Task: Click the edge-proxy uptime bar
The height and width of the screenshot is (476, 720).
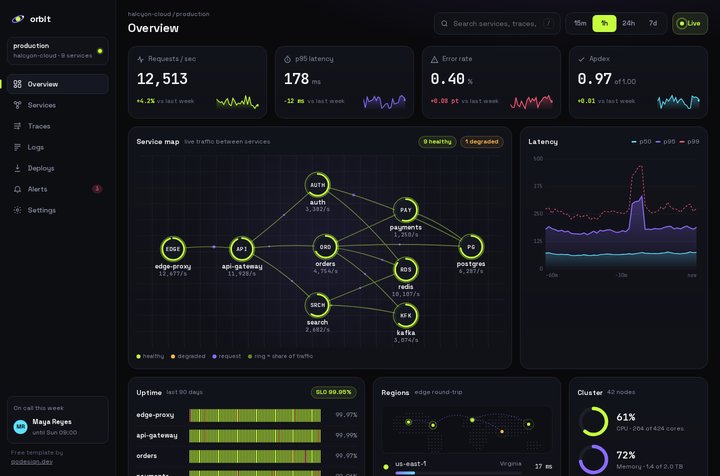Action: [x=255, y=415]
